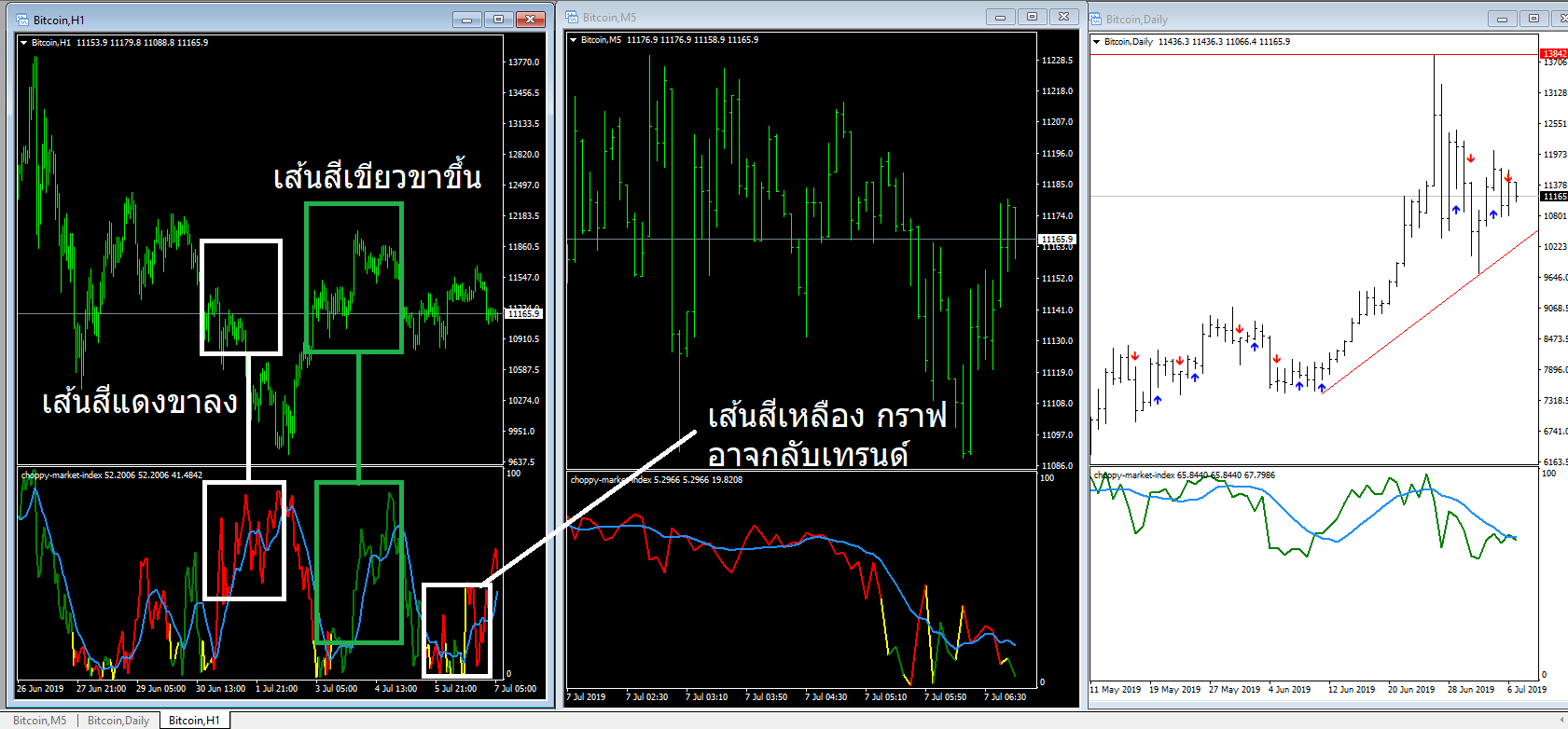Click the '6 Jul 2019' date on Daily axis
Image resolution: width=1568 pixels, height=729 pixels.
[1526, 690]
